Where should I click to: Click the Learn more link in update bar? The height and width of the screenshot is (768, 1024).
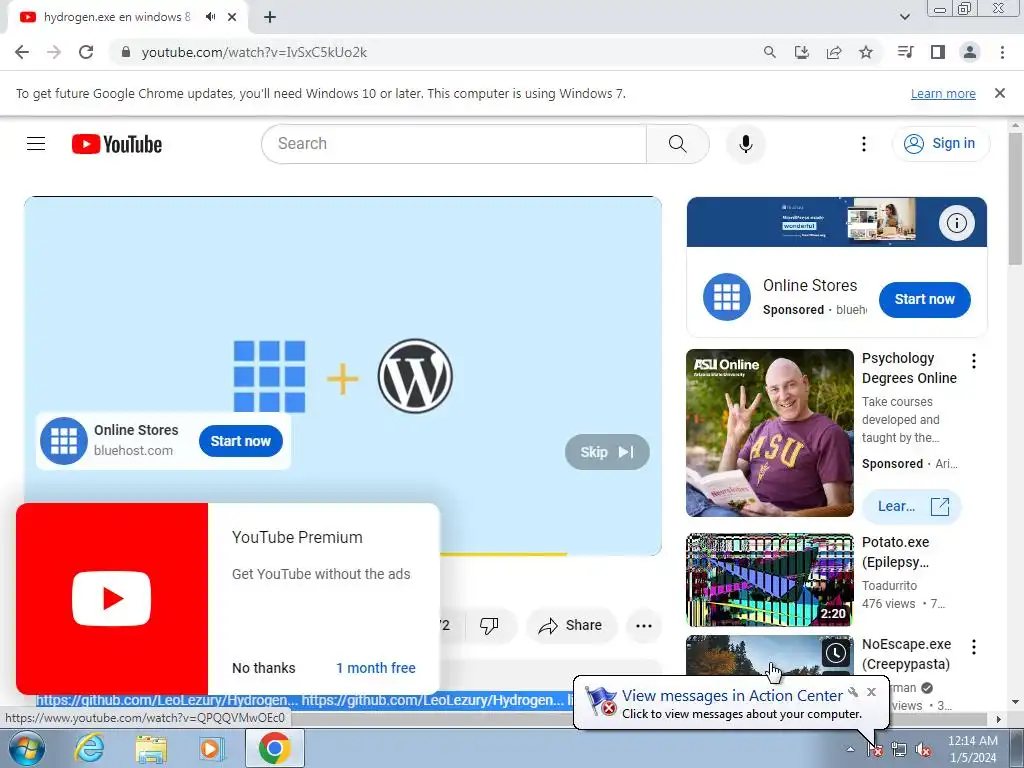coord(943,93)
